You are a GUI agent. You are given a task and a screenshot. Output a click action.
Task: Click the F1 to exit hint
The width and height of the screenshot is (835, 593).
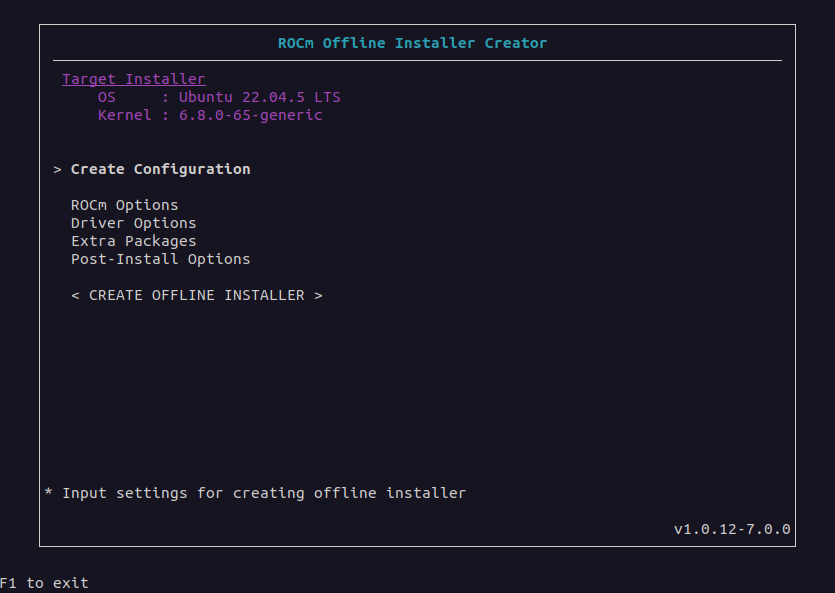pos(44,583)
